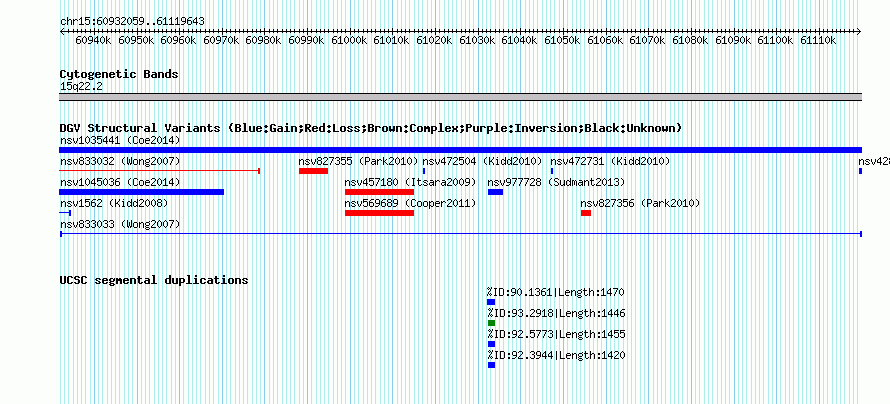Select the red nsv457180 loss bar
This screenshot has width=890, height=404.
tap(379, 192)
